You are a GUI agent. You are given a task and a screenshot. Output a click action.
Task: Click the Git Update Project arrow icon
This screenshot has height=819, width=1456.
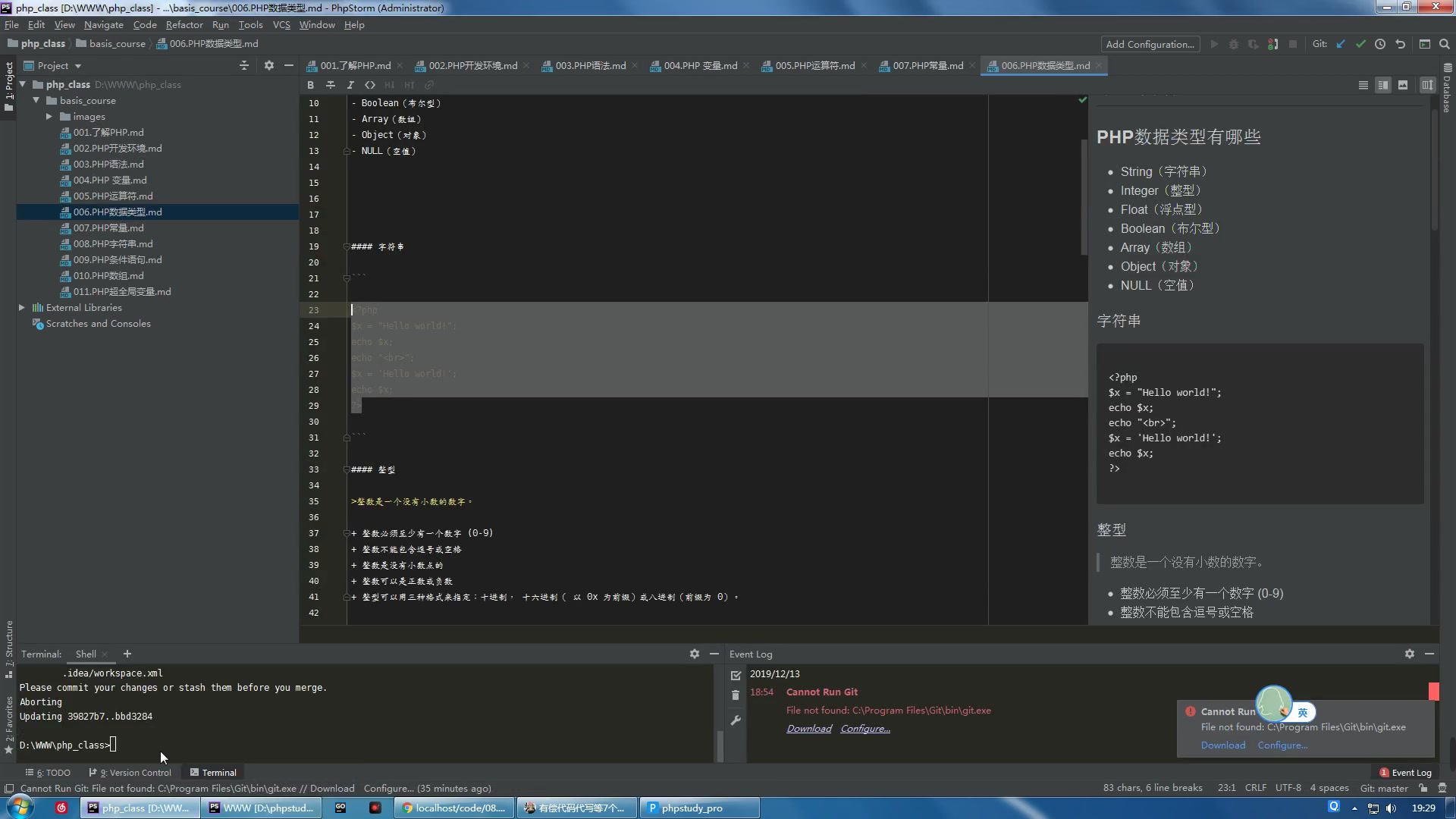1341,44
